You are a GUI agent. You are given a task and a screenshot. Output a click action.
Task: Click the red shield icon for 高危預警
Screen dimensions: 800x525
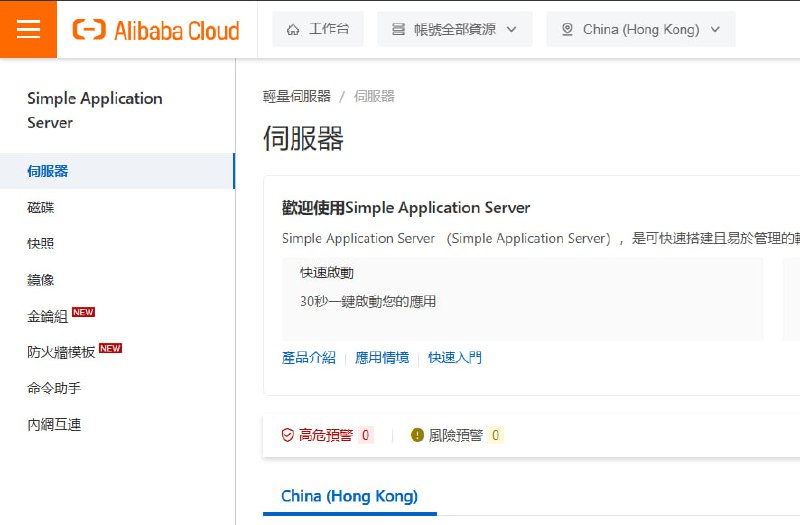pyautogui.click(x=288, y=435)
